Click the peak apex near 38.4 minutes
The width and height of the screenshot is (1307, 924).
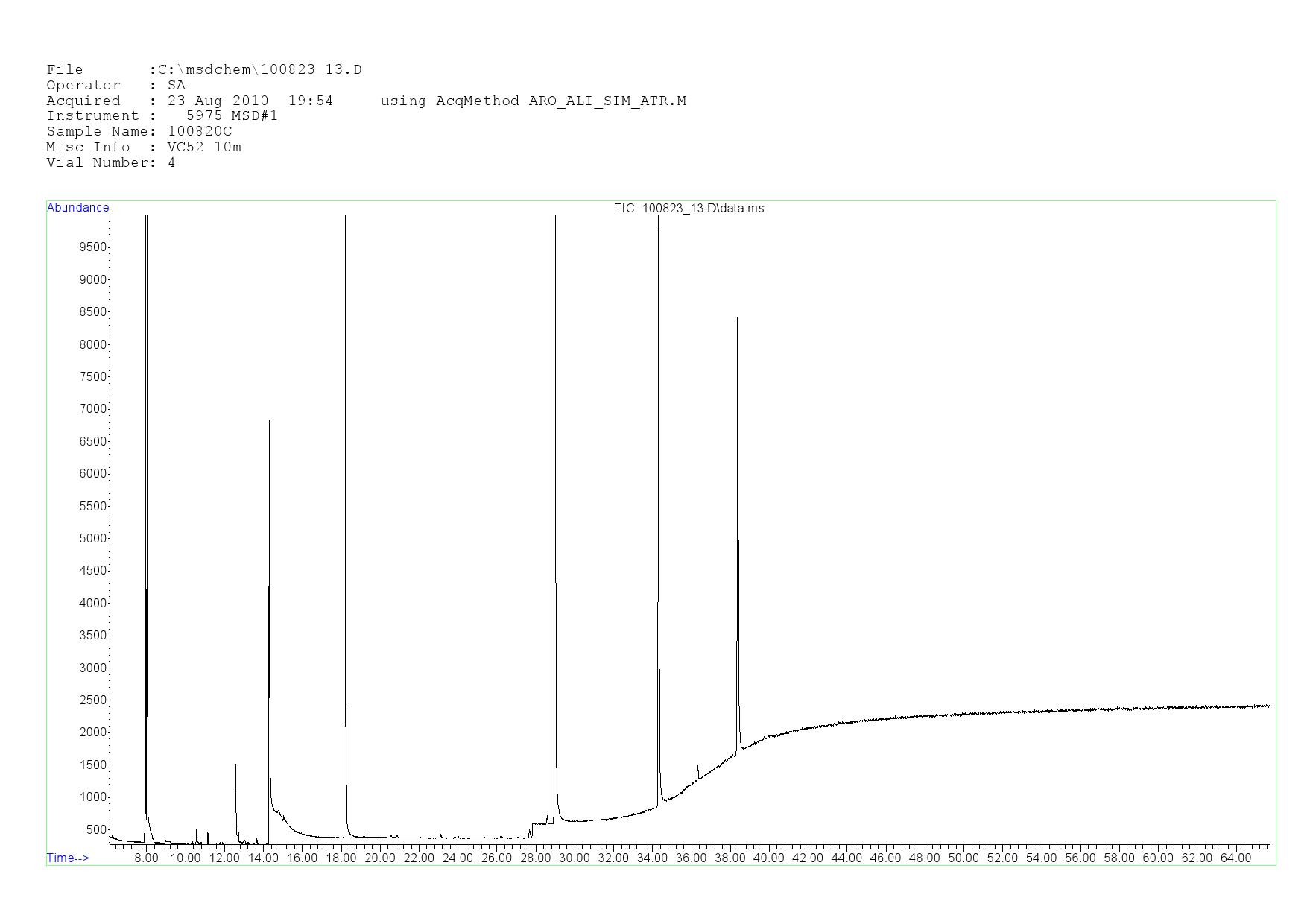737,319
